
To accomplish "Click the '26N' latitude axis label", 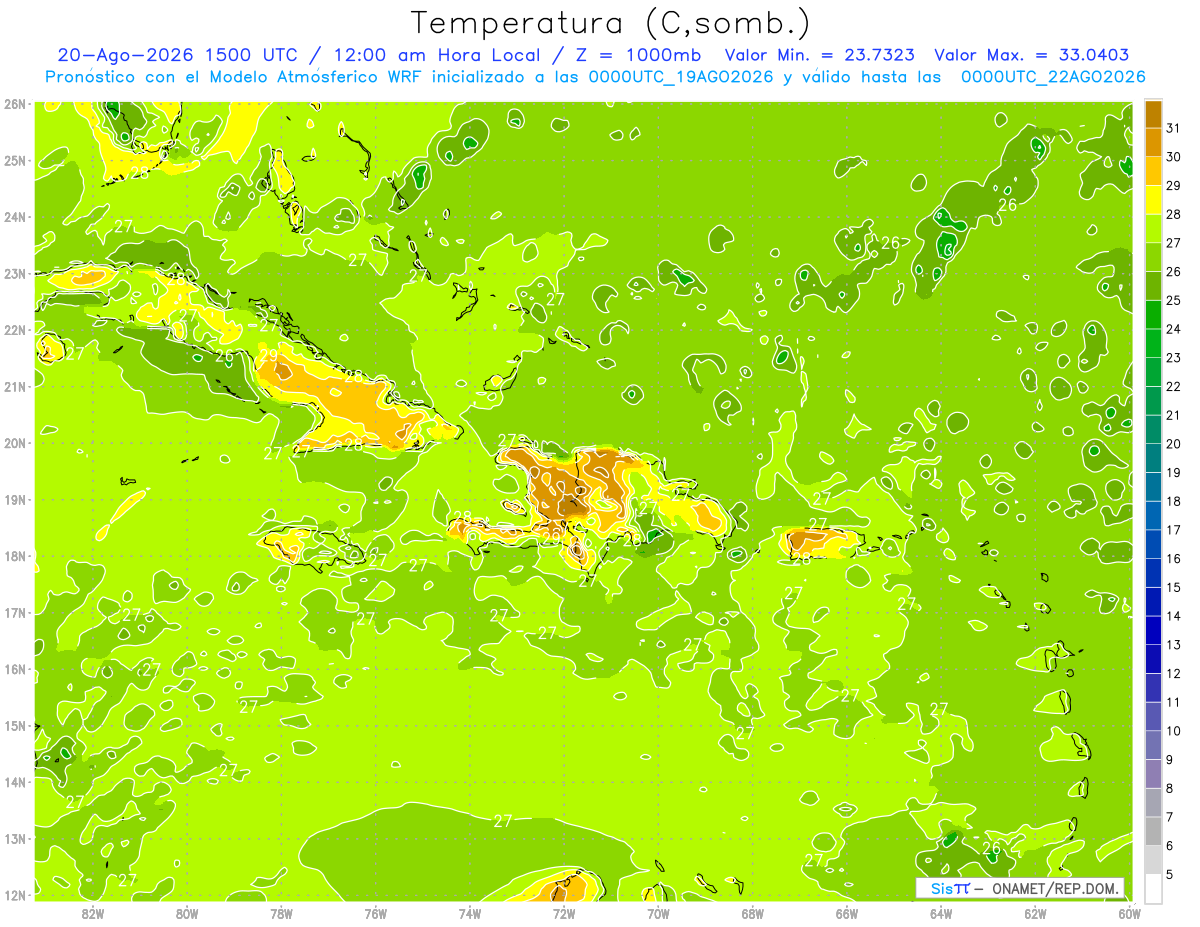I will tap(15, 103).
